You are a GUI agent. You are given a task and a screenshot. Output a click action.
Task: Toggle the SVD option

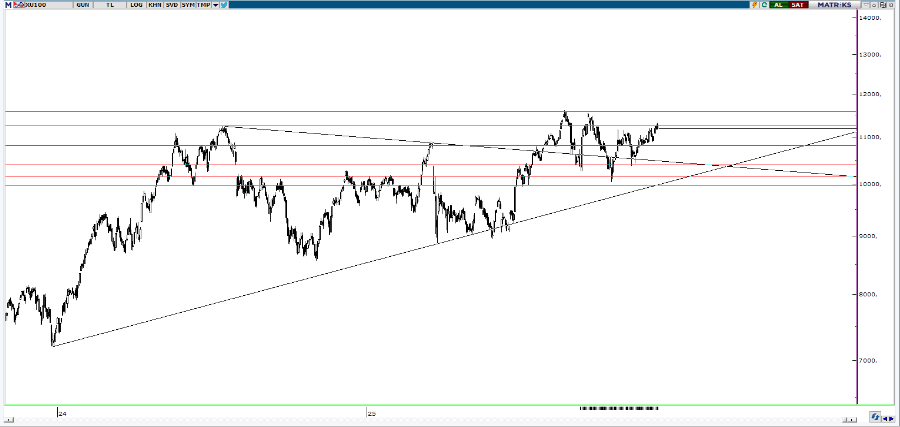pos(174,5)
